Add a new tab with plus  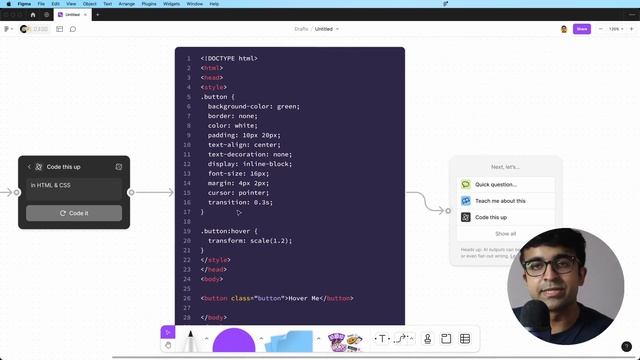98,15
